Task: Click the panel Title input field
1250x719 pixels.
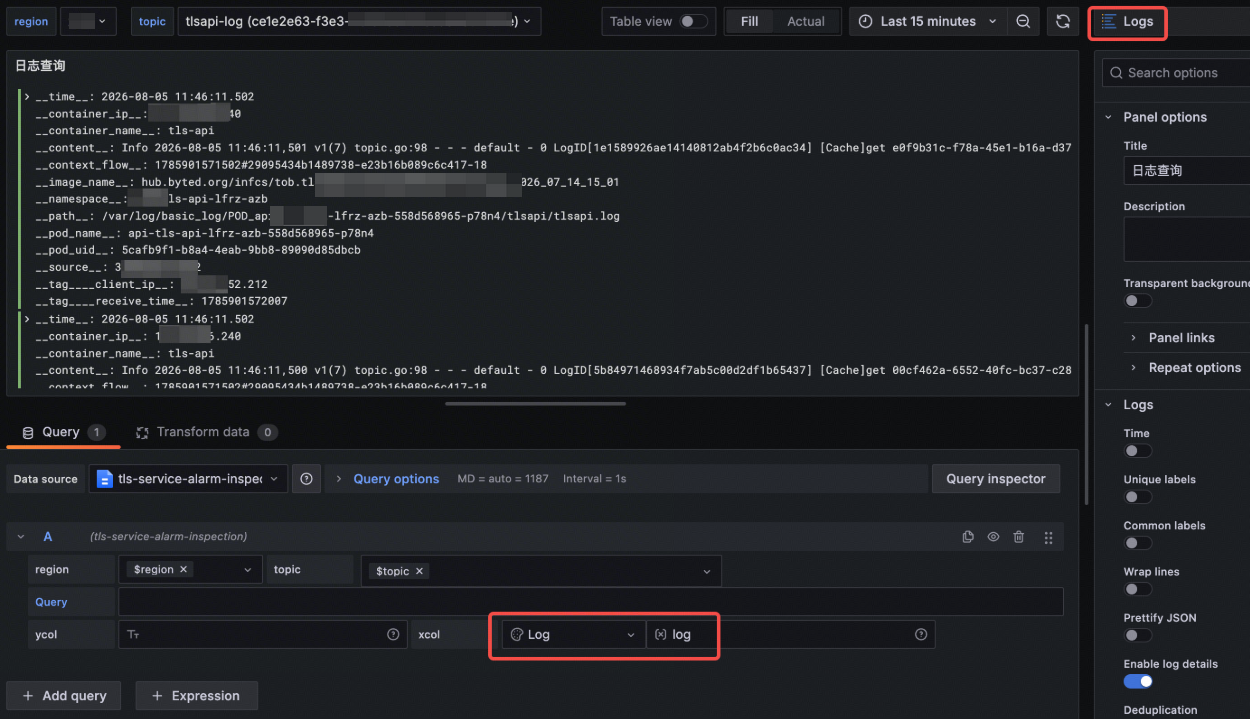Action: 1187,171
